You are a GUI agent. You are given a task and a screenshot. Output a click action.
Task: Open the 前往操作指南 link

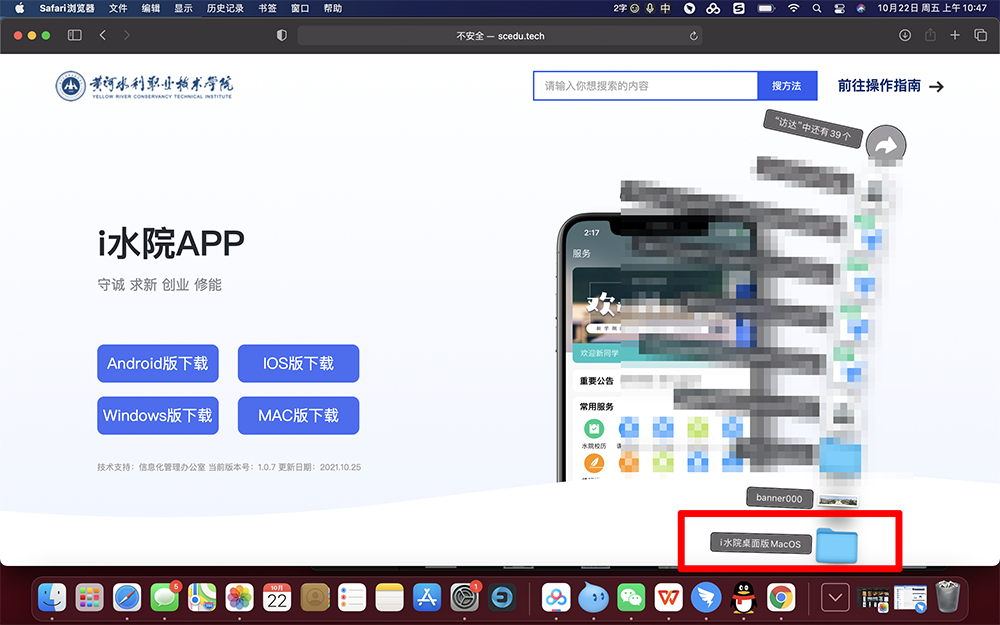(x=890, y=86)
